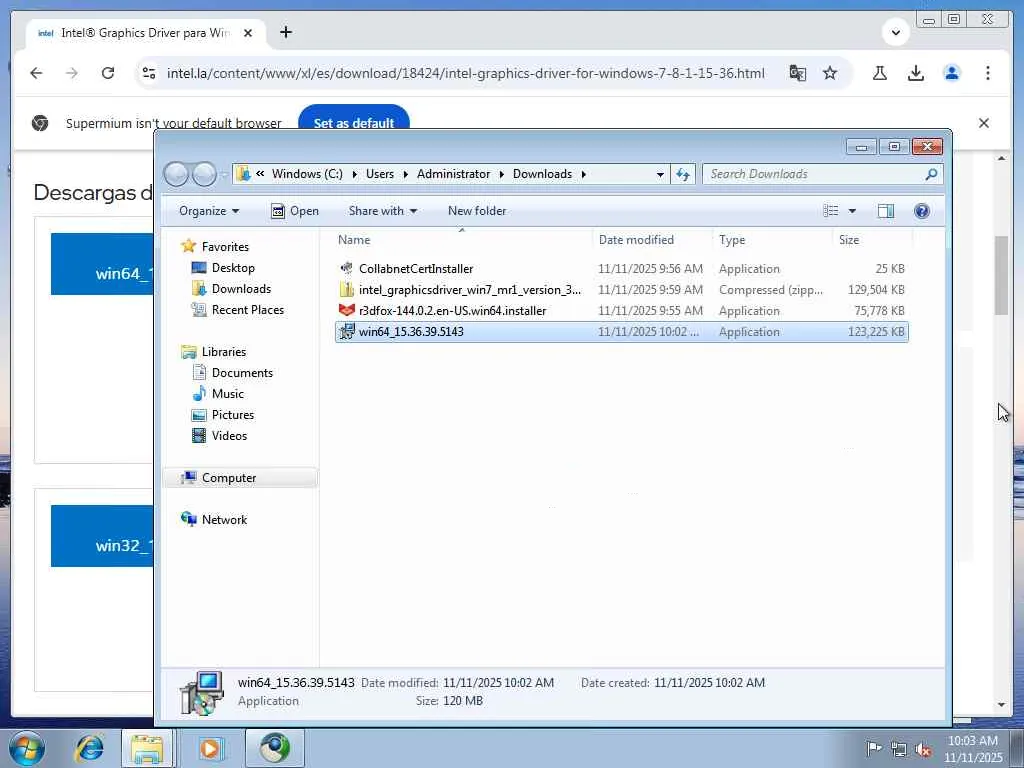
Task: Click the r3dfox installer file icon
Action: point(346,310)
